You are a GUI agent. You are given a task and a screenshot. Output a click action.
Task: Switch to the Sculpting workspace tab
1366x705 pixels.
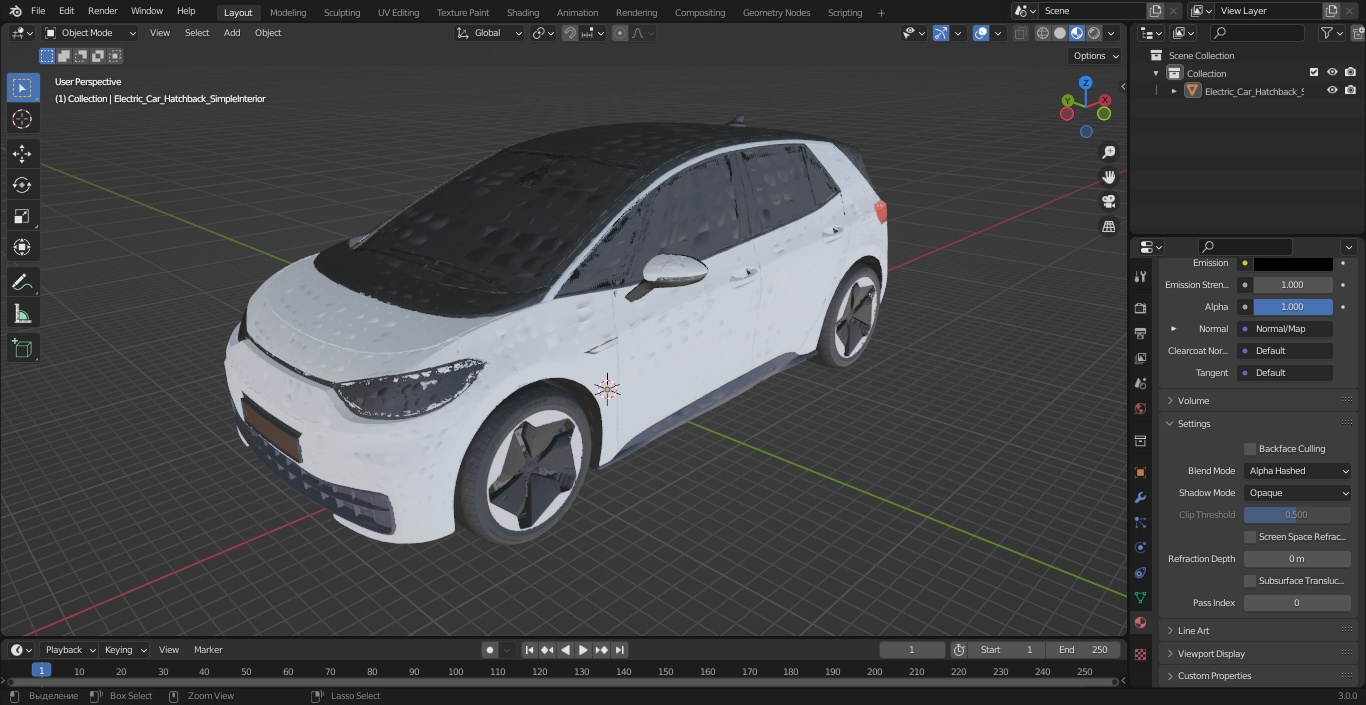tap(342, 12)
